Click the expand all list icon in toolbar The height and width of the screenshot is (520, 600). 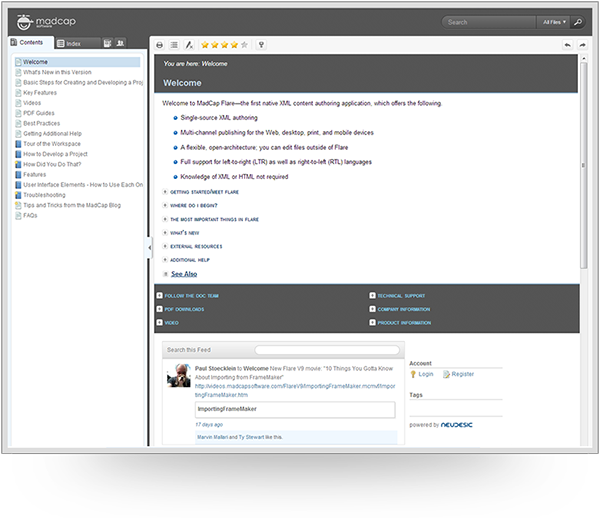pos(174,45)
